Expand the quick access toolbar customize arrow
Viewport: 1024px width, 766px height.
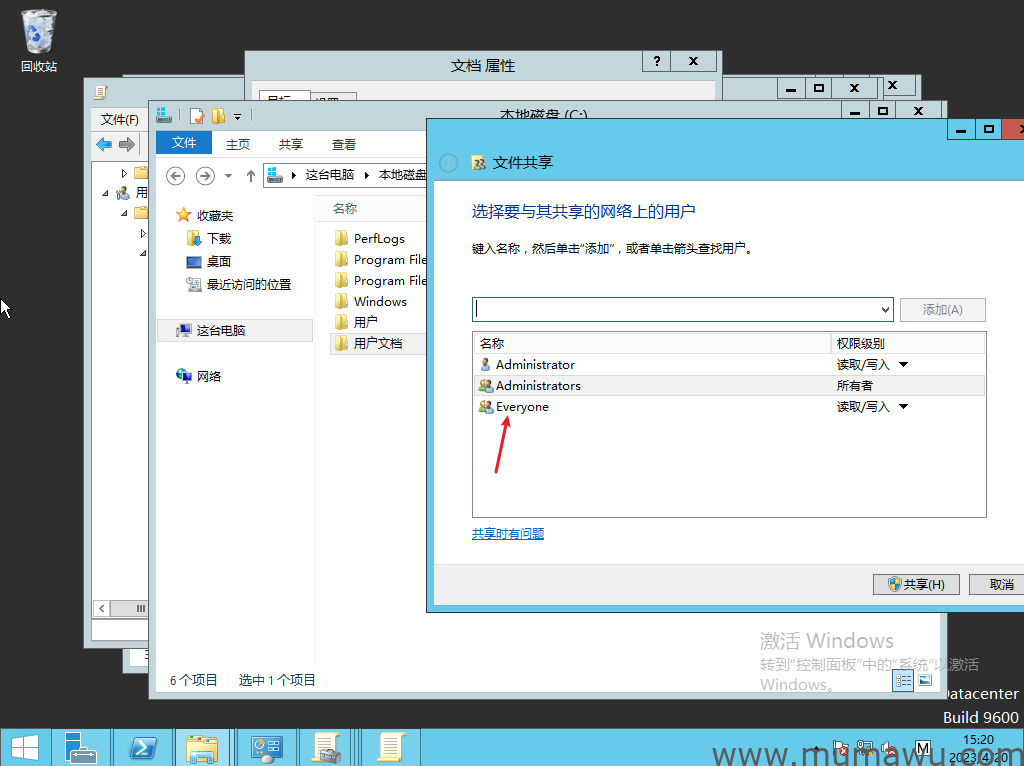click(238, 116)
